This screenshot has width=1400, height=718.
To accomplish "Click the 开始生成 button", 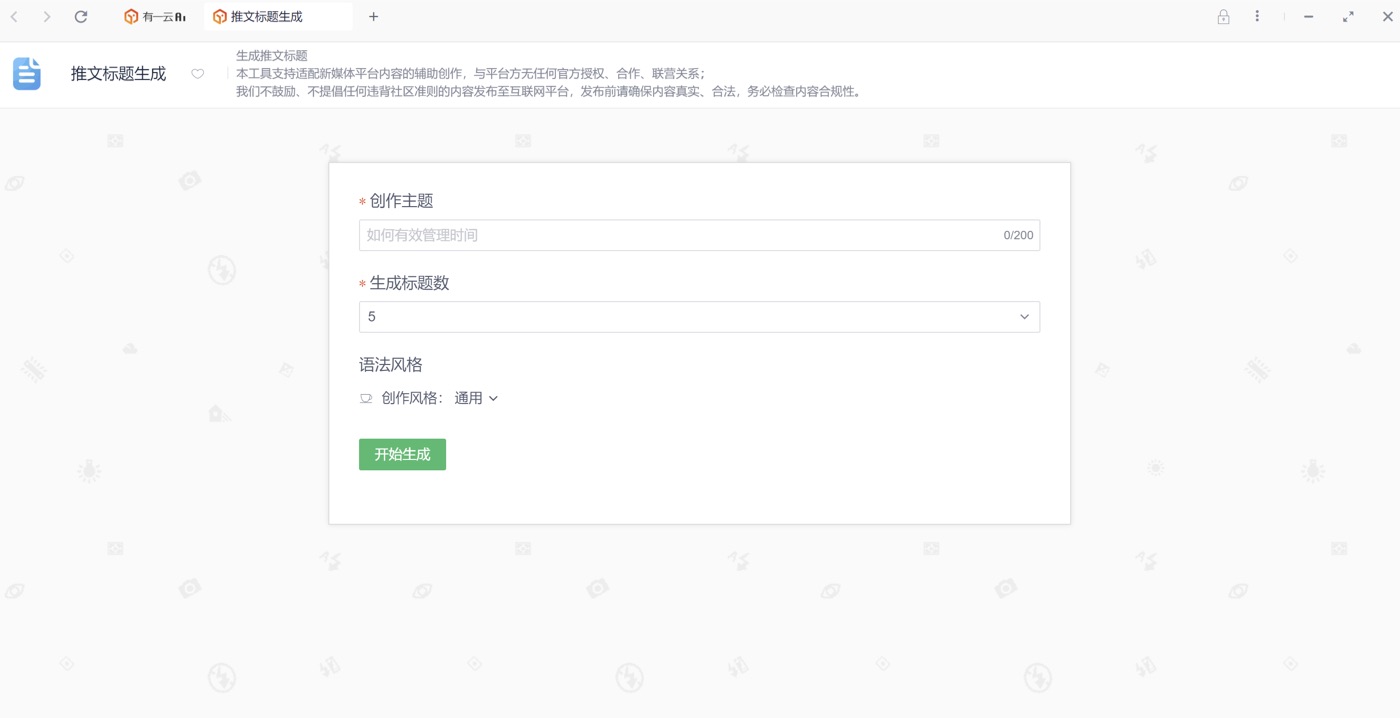I will 402,455.
